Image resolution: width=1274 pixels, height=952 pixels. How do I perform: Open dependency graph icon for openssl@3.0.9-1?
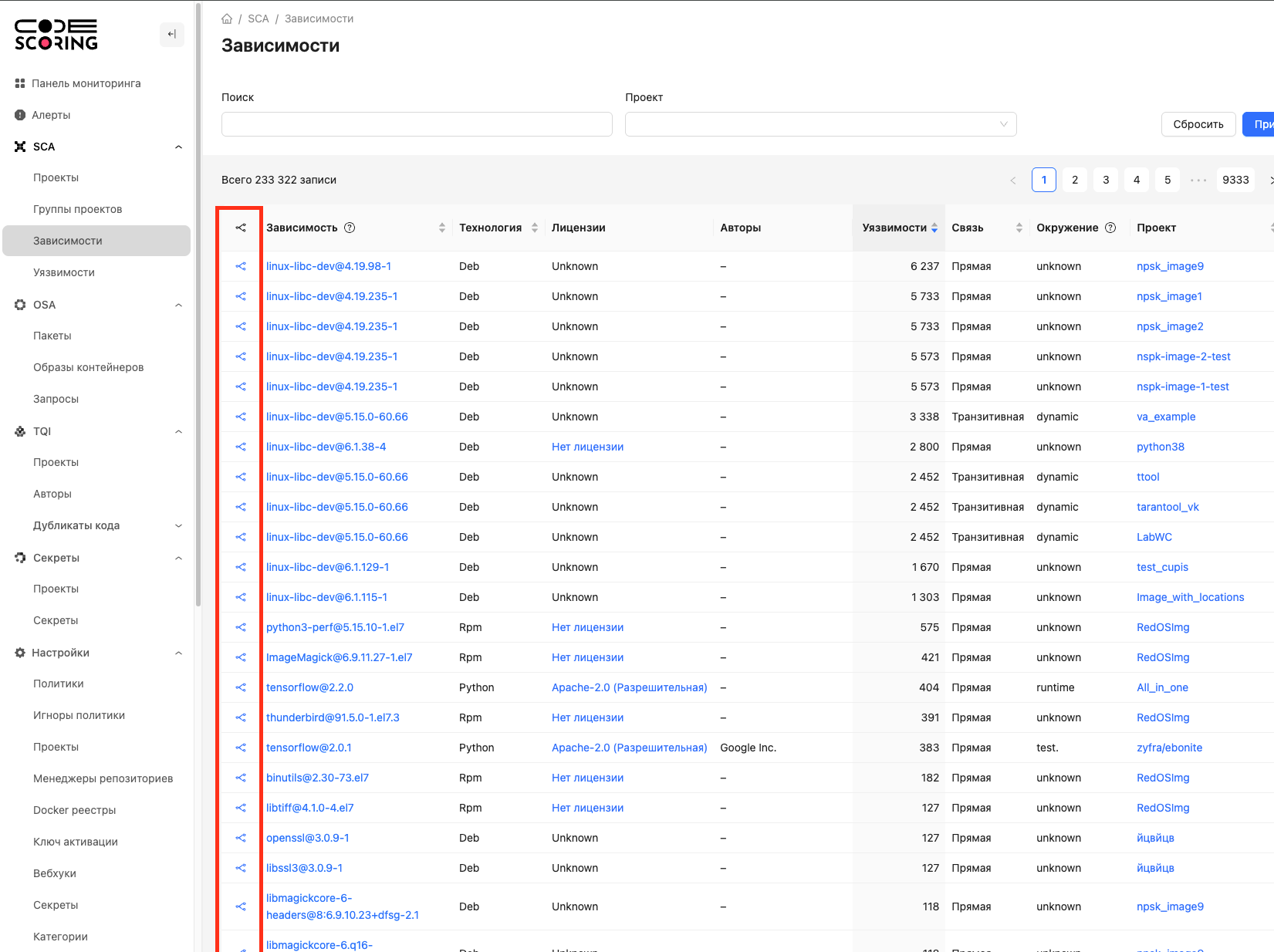click(241, 838)
